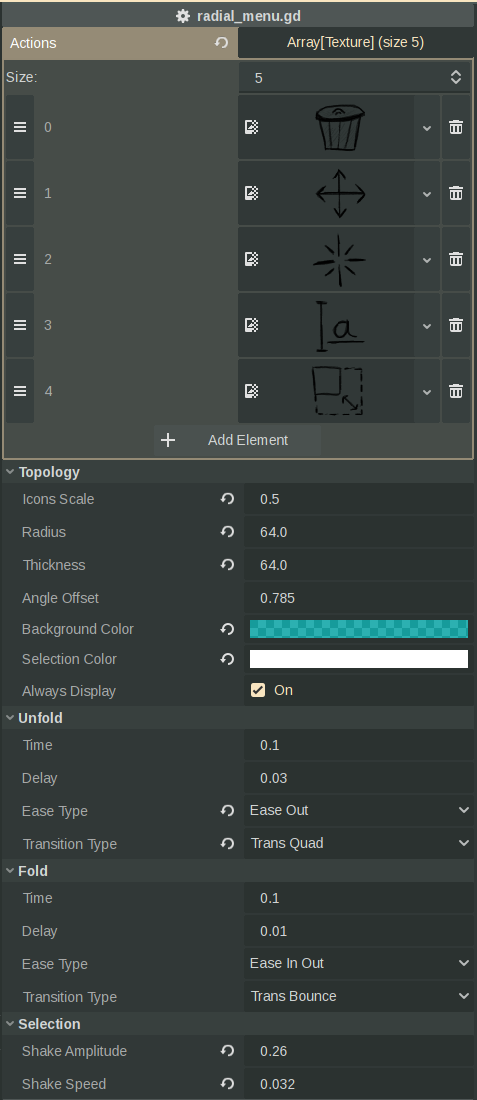Image resolution: width=477 pixels, height=1100 pixels.
Task: Toggle the Always Display checkbox
Action: point(258,690)
